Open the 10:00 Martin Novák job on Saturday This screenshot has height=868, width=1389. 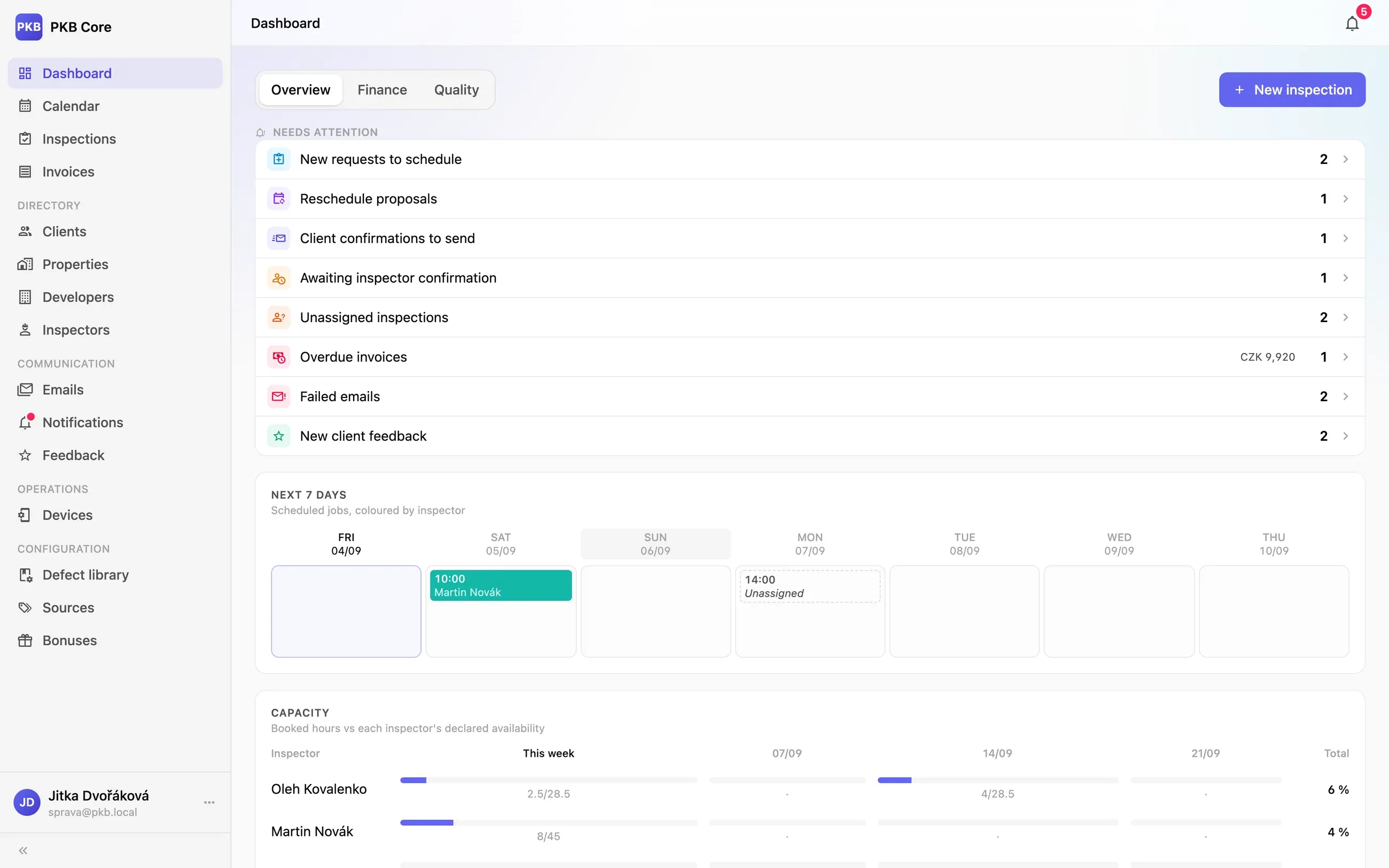coord(501,585)
